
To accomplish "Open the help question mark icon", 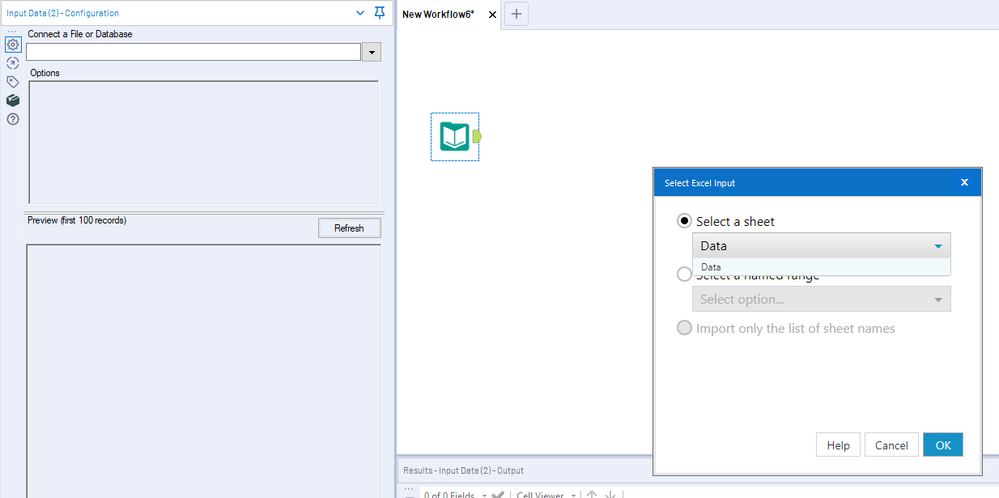I will (13, 119).
